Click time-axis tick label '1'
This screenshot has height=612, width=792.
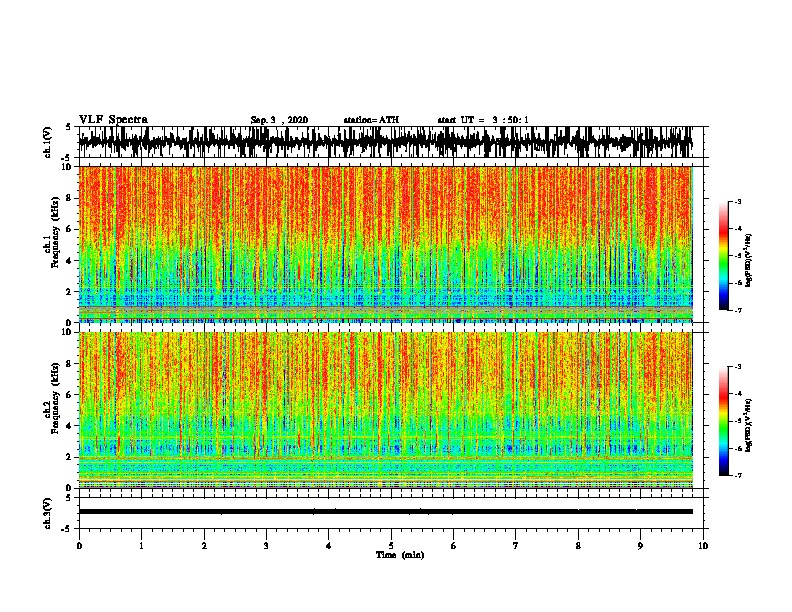pyautogui.click(x=141, y=545)
